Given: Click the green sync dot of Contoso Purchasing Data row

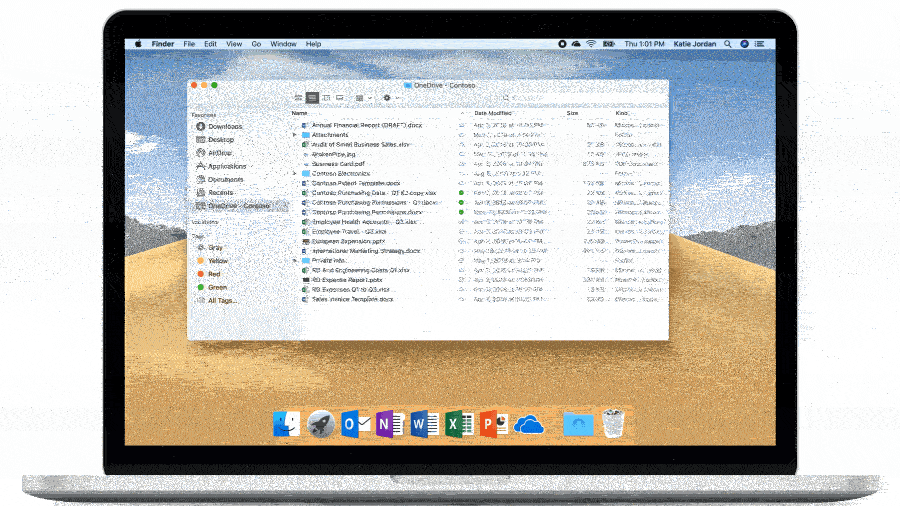Looking at the screenshot, I should tap(461, 193).
